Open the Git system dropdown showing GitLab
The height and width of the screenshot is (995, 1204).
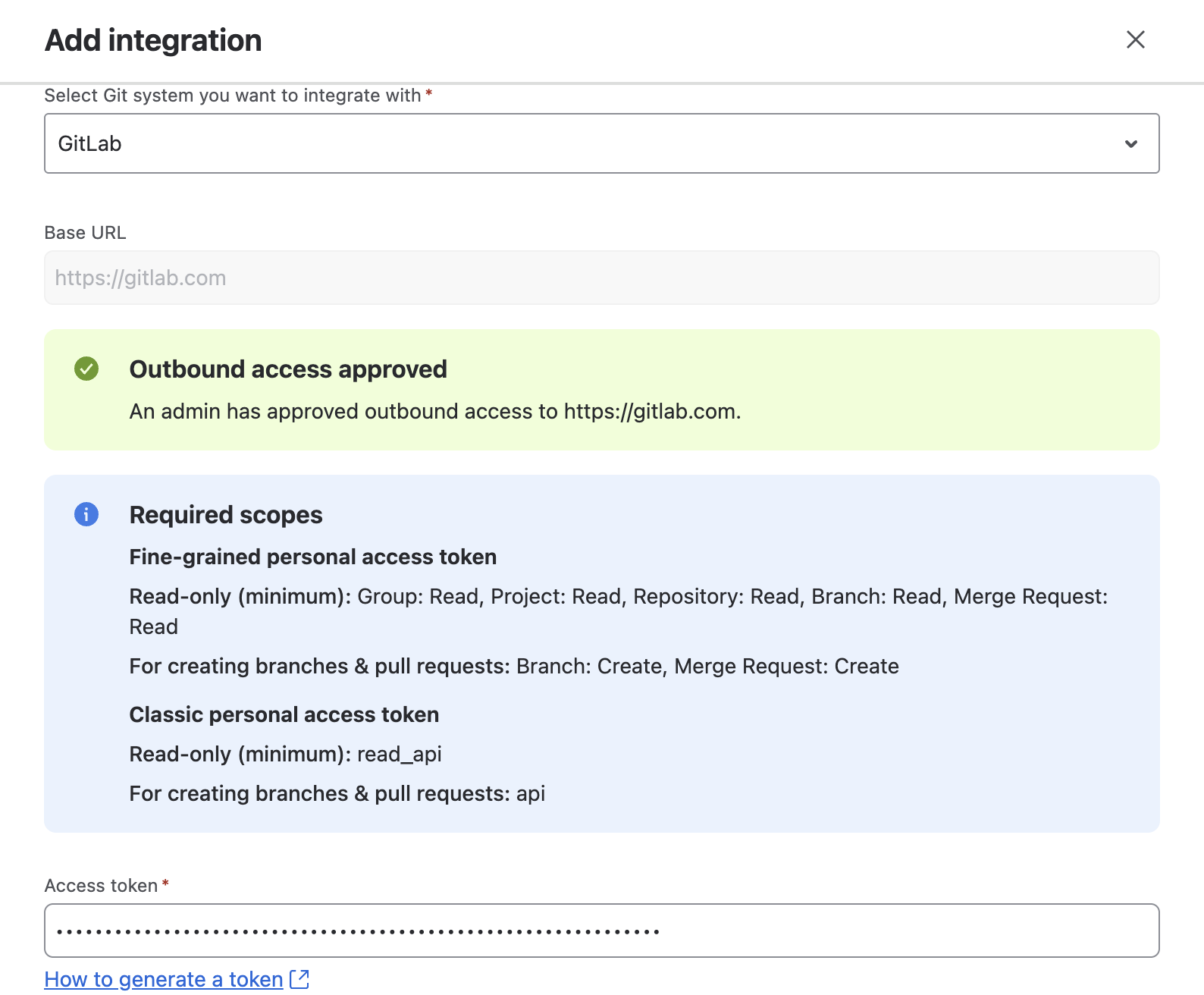601,143
